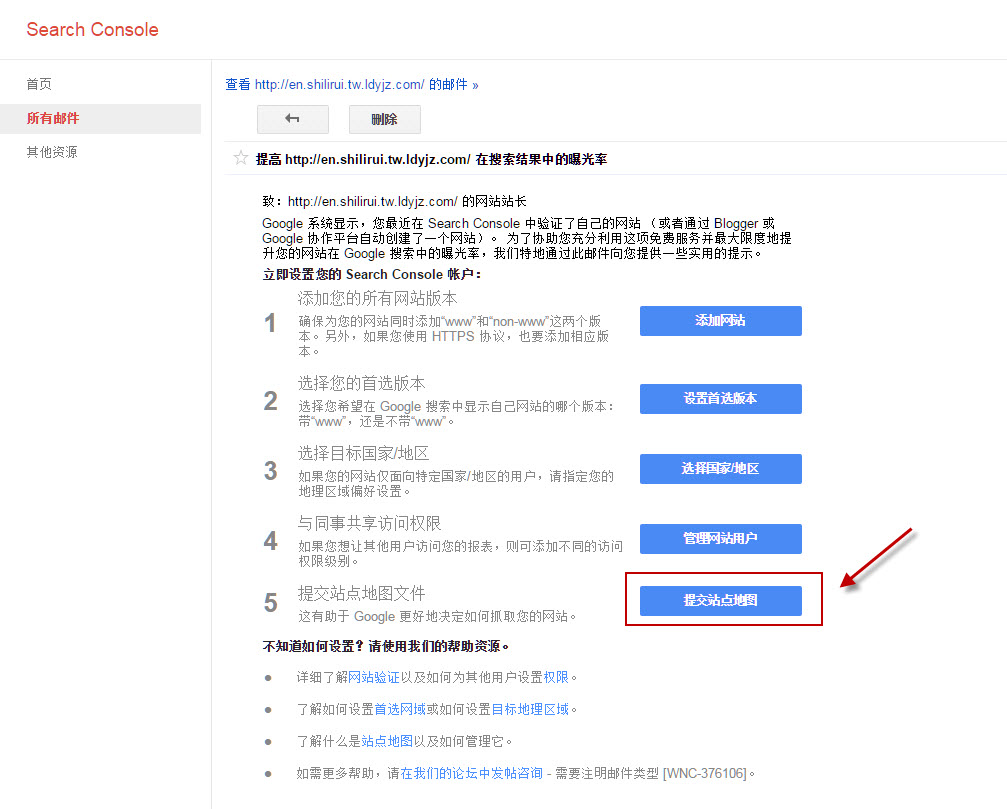The height and width of the screenshot is (809, 1007).
Task: Click the 删除 delete button
Action: [384, 119]
